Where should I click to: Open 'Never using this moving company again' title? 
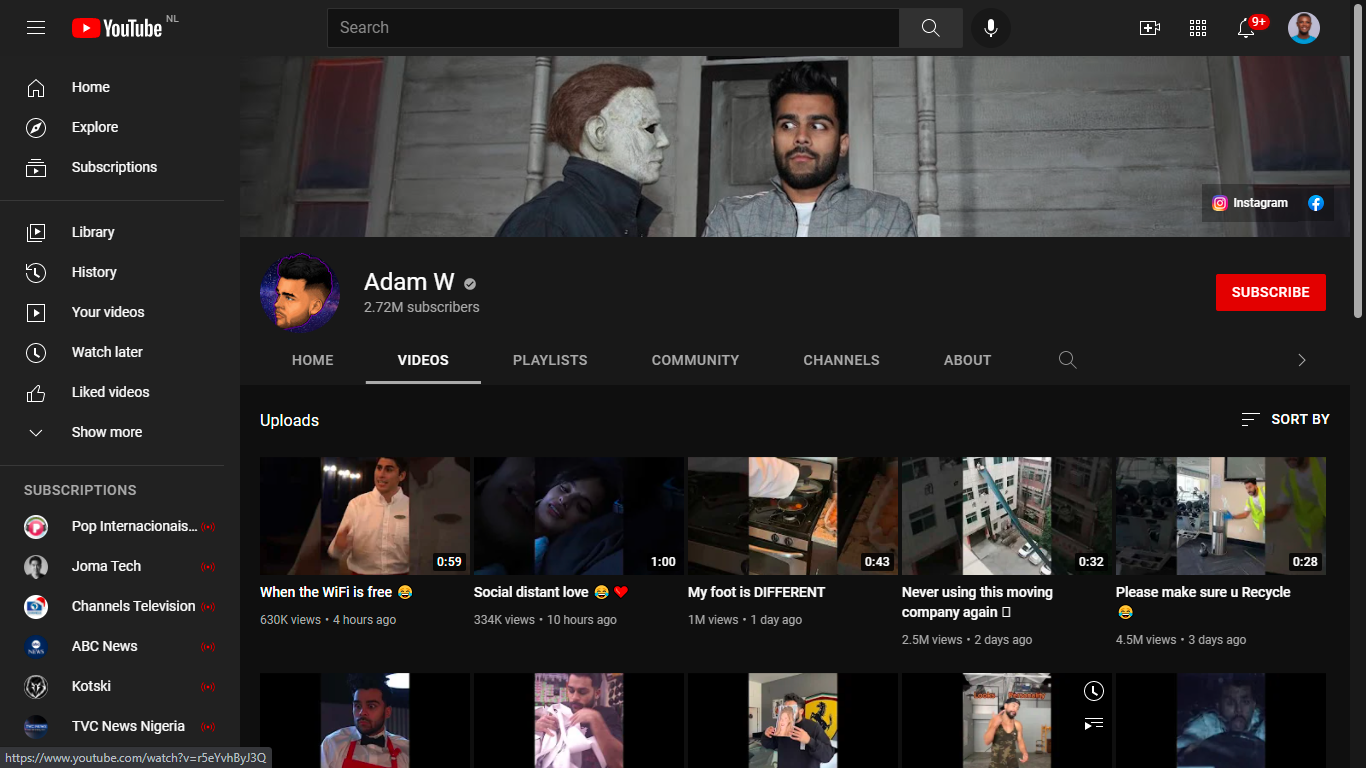pos(977,602)
